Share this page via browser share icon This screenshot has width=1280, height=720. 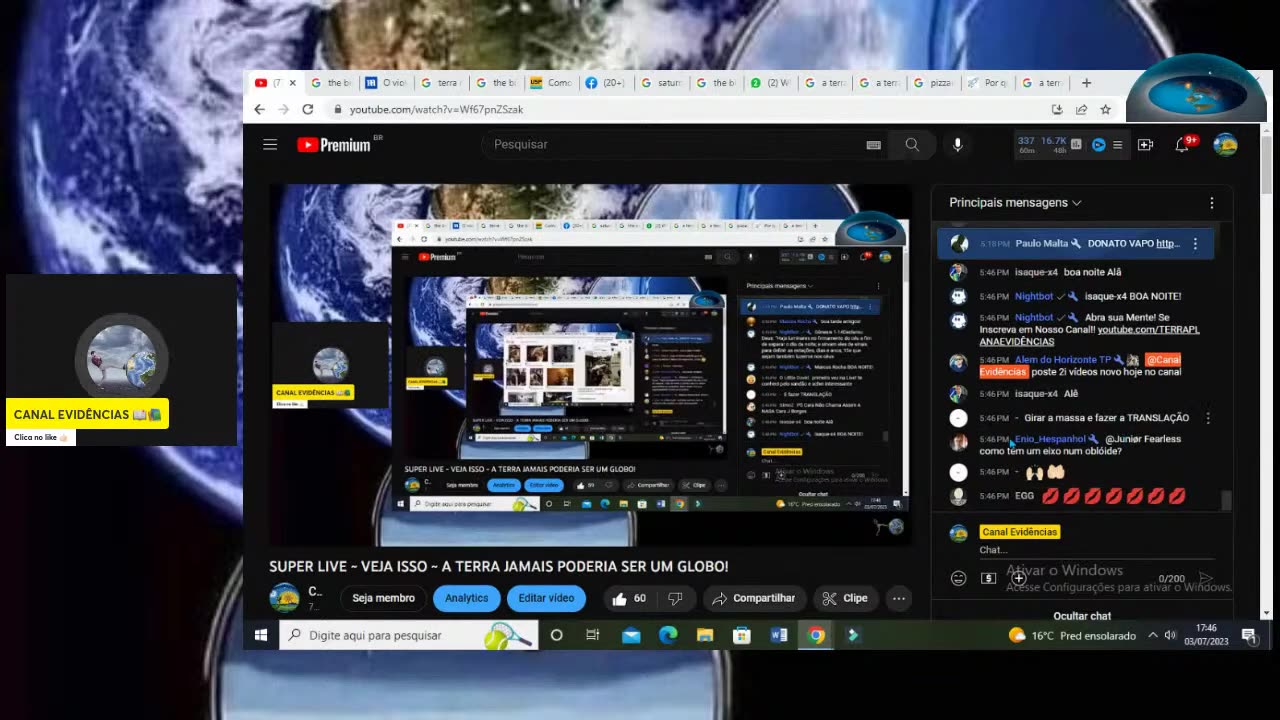pos(1081,110)
